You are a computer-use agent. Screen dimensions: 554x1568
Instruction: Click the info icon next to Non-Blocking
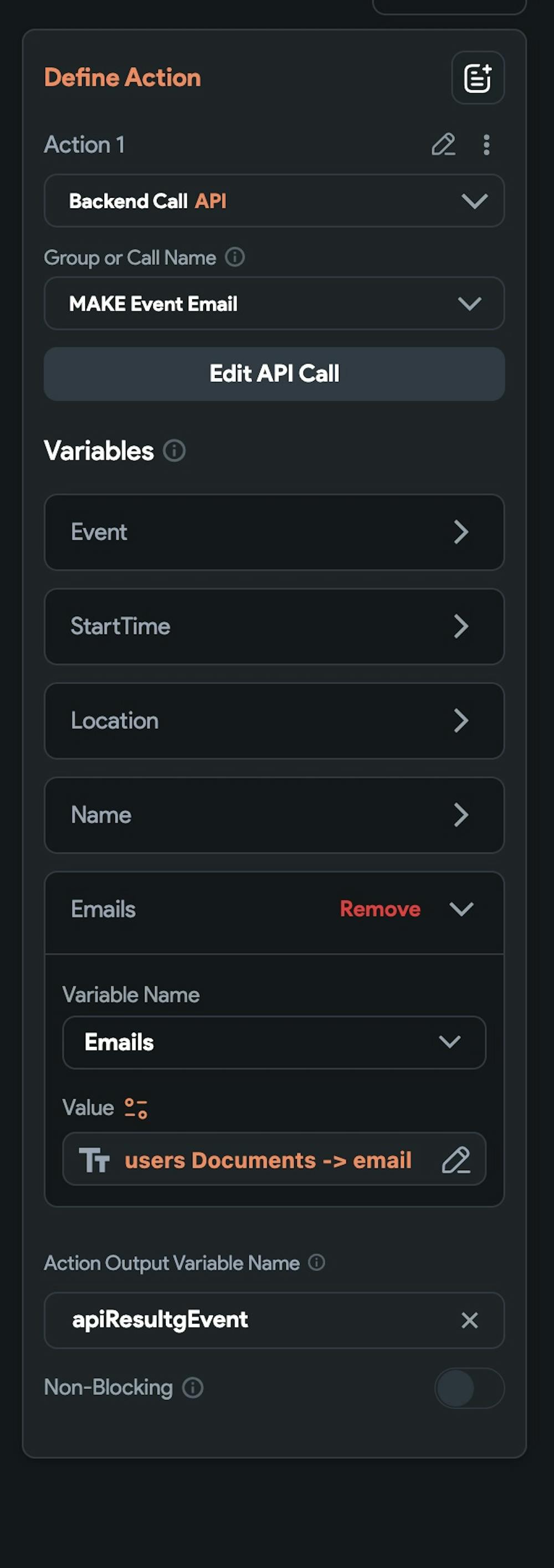tap(193, 1388)
